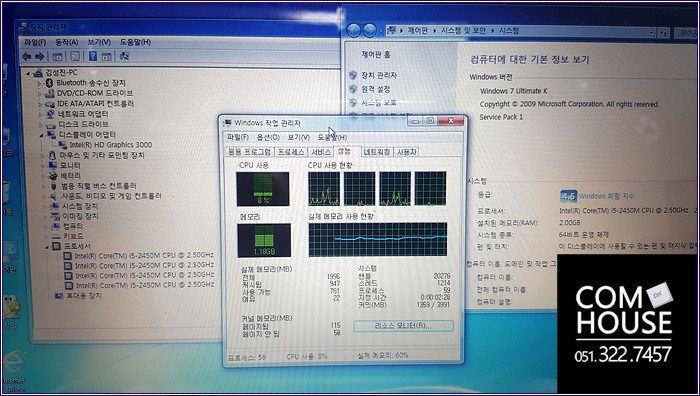
Task: Click Back button in the System window
Action: 354,30
